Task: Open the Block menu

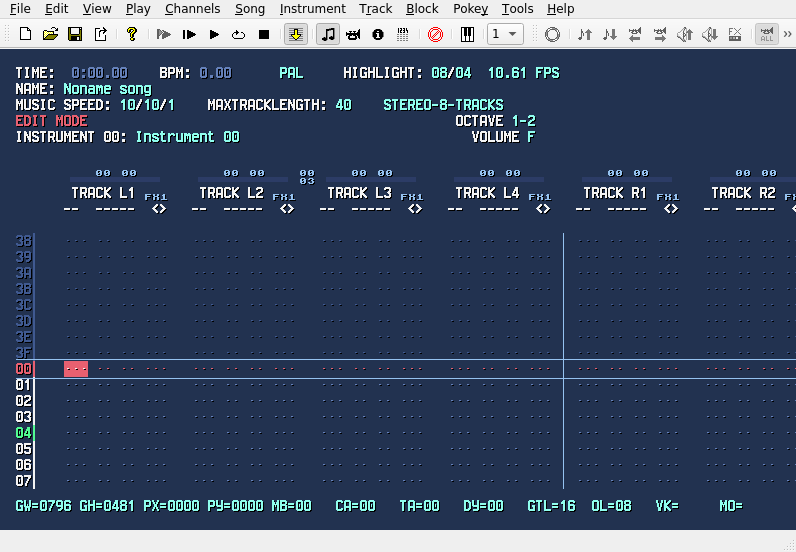Action: coord(422,9)
